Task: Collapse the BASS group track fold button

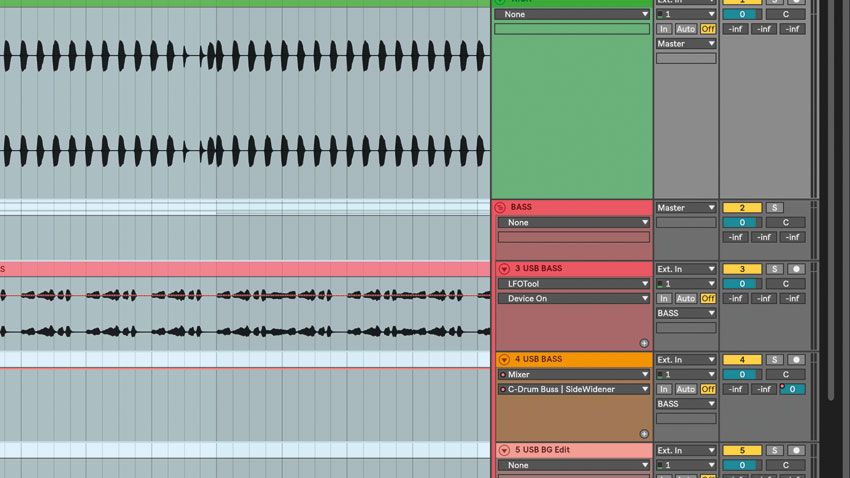Action: [500, 207]
